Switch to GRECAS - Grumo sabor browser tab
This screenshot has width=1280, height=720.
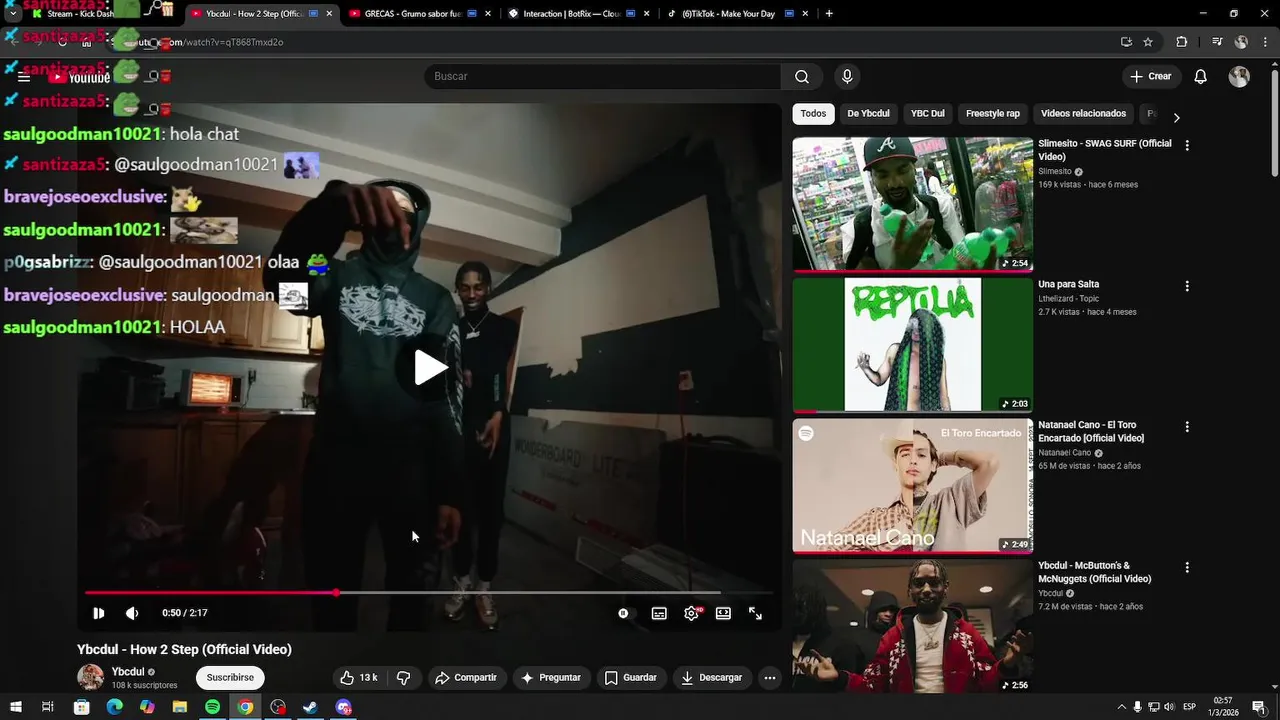pos(418,14)
